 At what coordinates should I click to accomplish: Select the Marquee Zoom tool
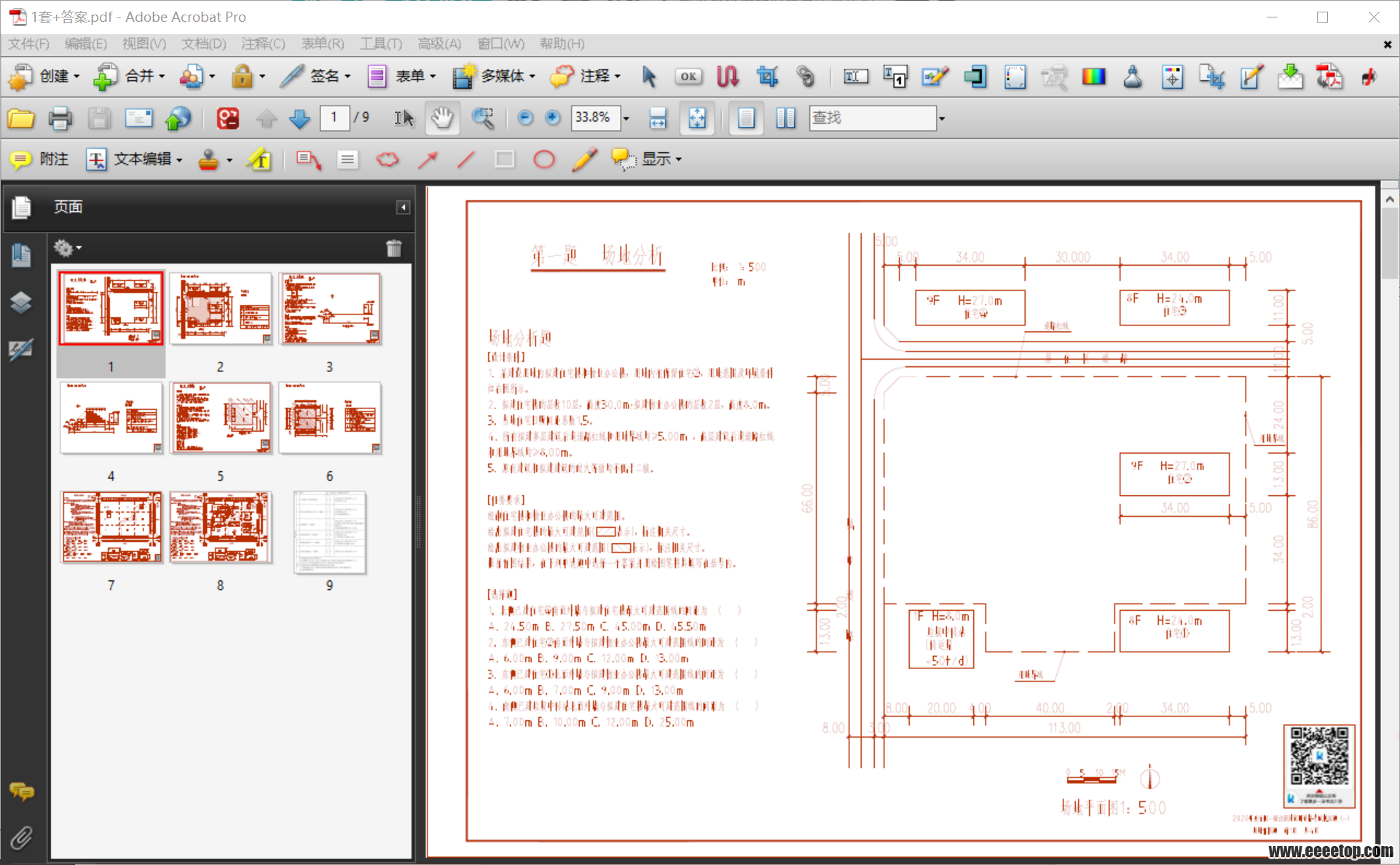pos(482,118)
